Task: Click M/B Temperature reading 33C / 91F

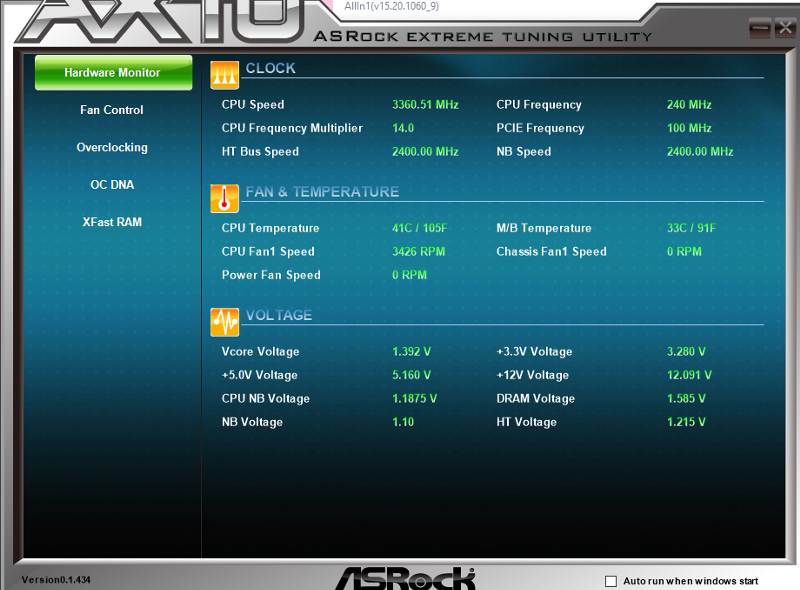Action: 691,228
